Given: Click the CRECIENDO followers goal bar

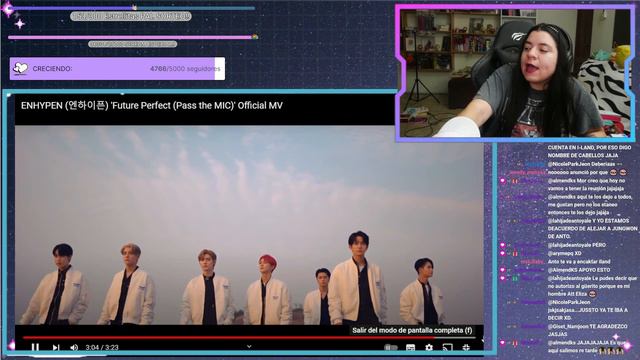Looking at the screenshot, I should (x=117, y=69).
